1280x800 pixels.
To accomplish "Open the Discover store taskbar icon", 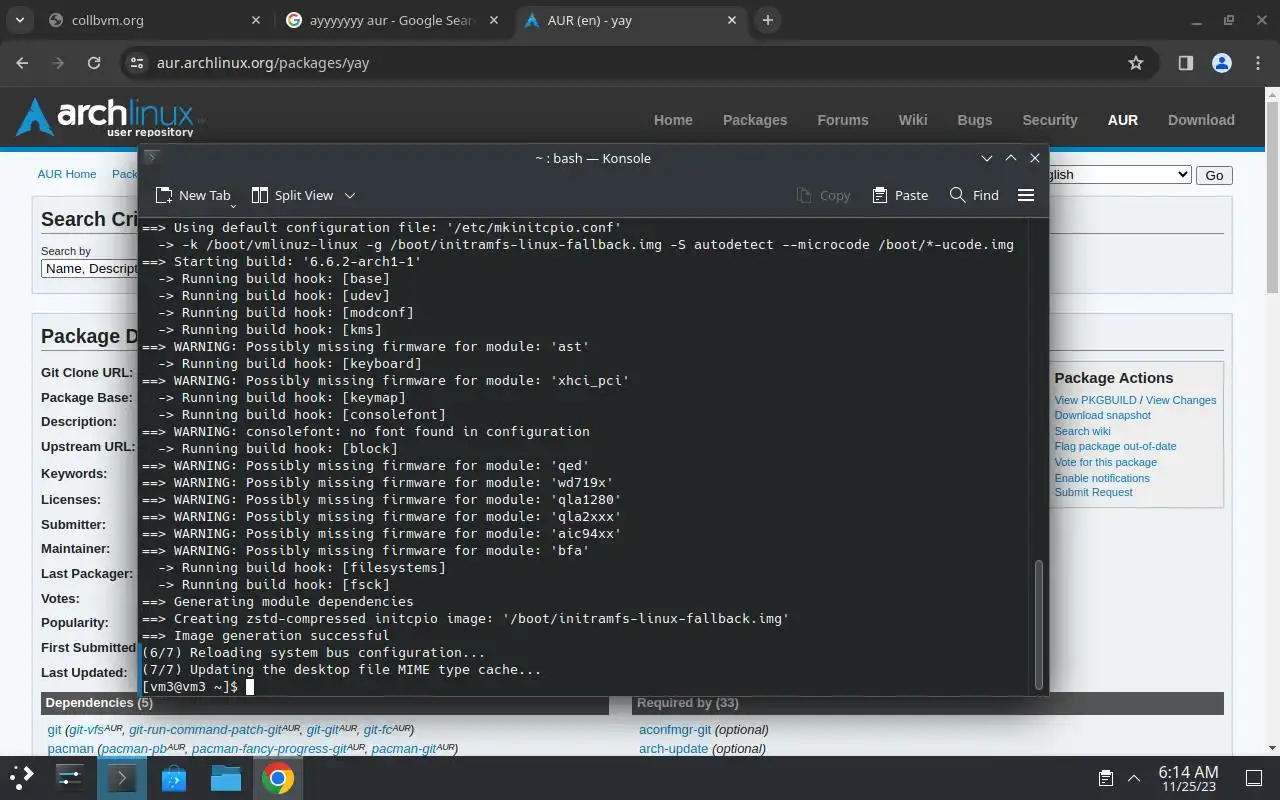I will tap(174, 777).
